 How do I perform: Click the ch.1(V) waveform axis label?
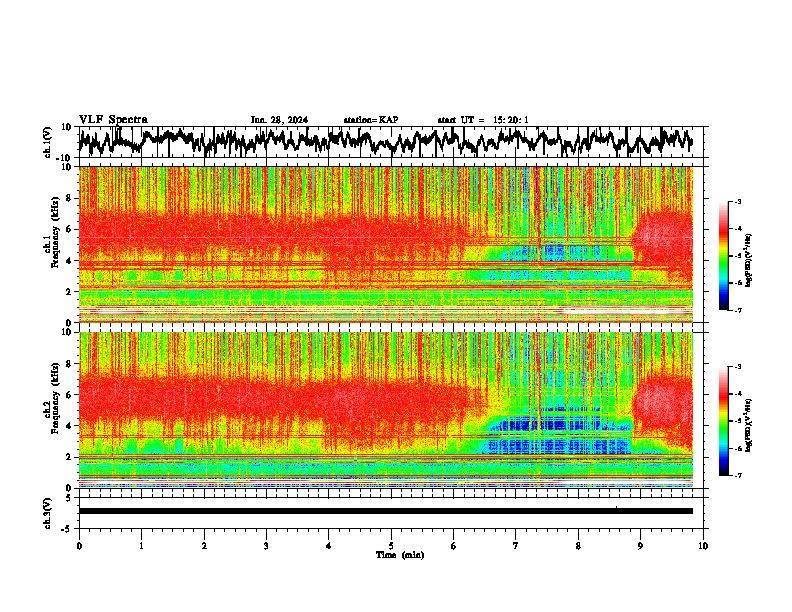click(48, 142)
